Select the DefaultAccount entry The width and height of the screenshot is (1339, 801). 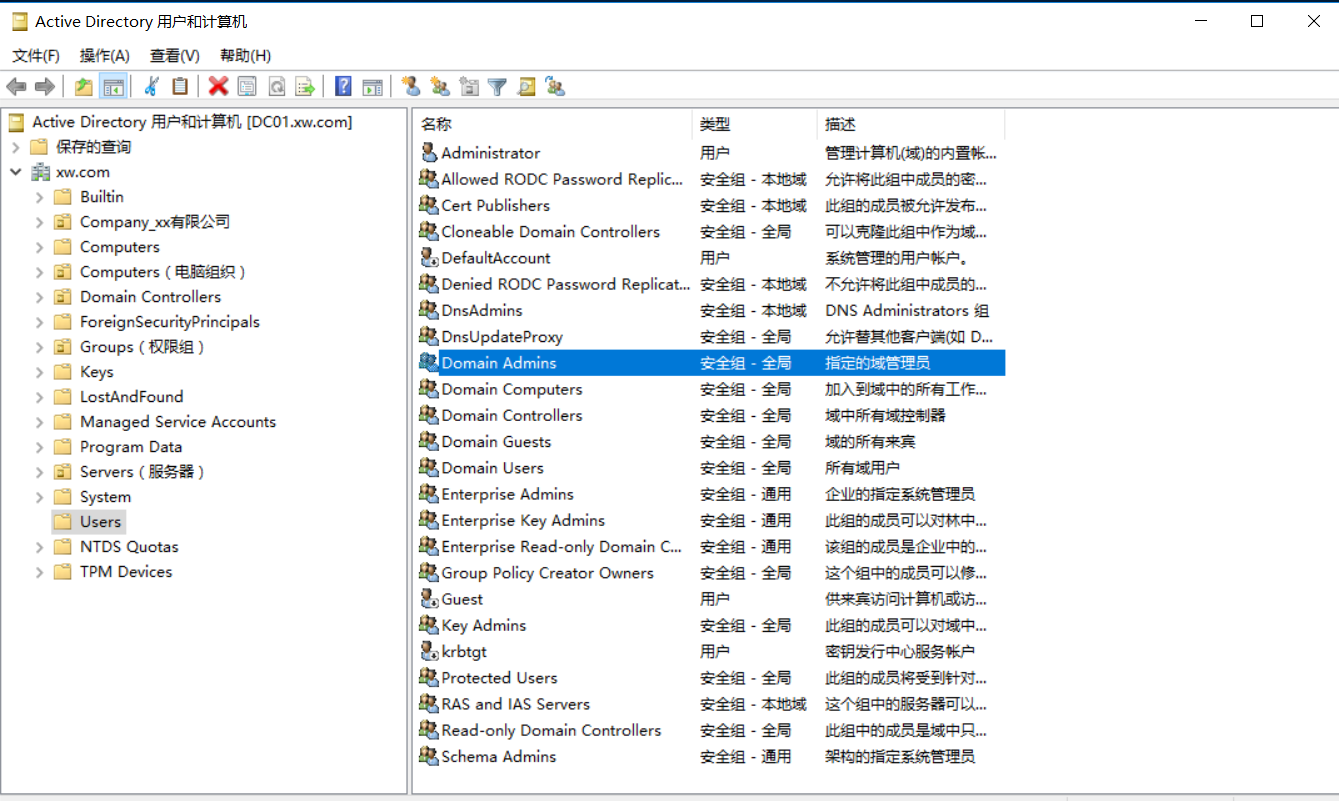point(496,258)
